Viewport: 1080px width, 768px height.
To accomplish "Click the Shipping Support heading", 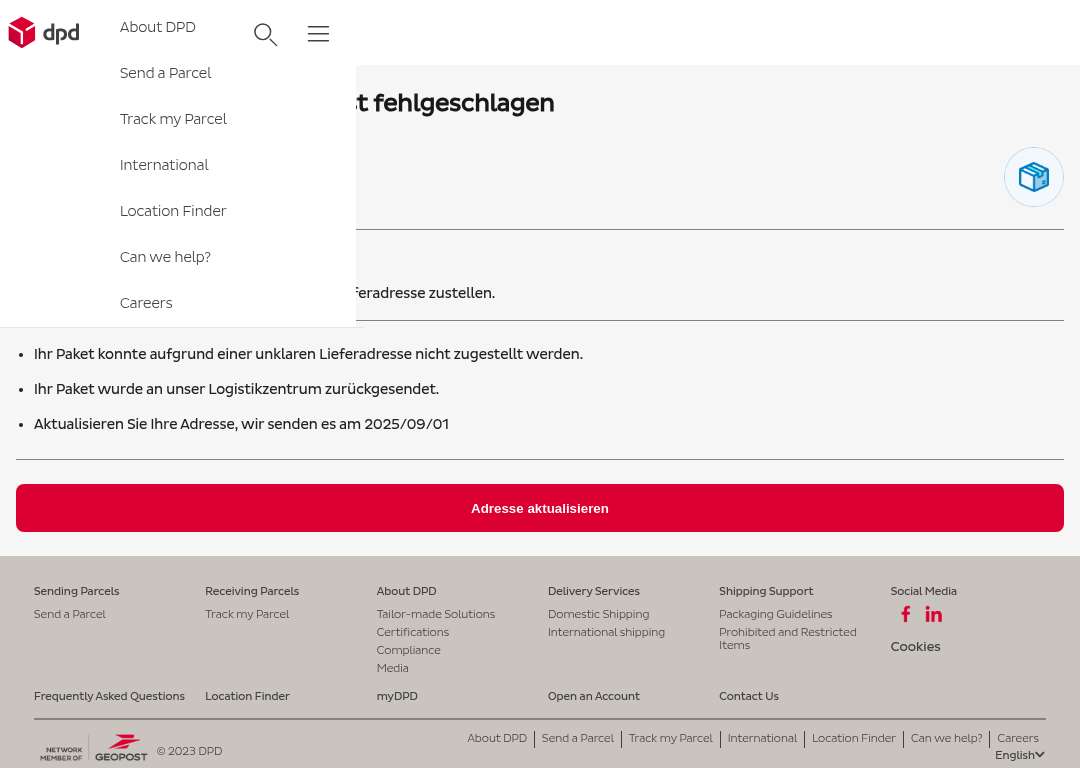I will coord(766,591).
